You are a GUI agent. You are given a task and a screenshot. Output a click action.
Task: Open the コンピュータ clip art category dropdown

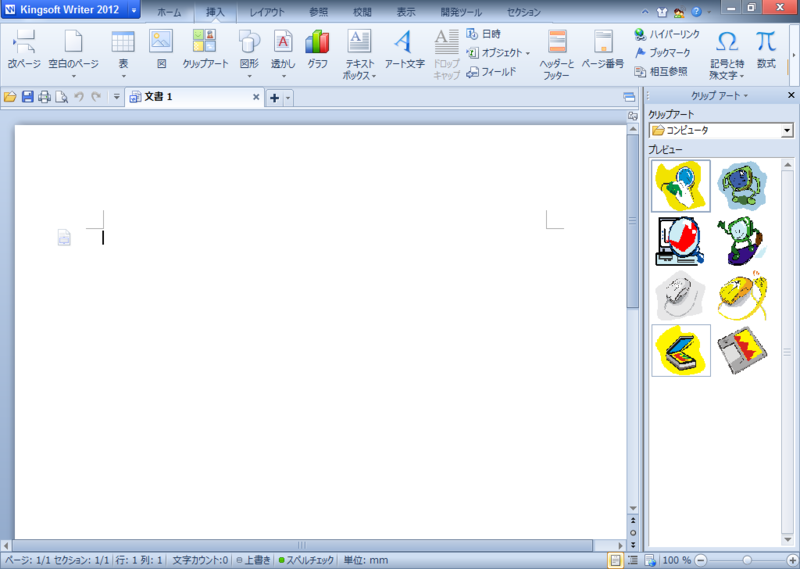[787, 131]
